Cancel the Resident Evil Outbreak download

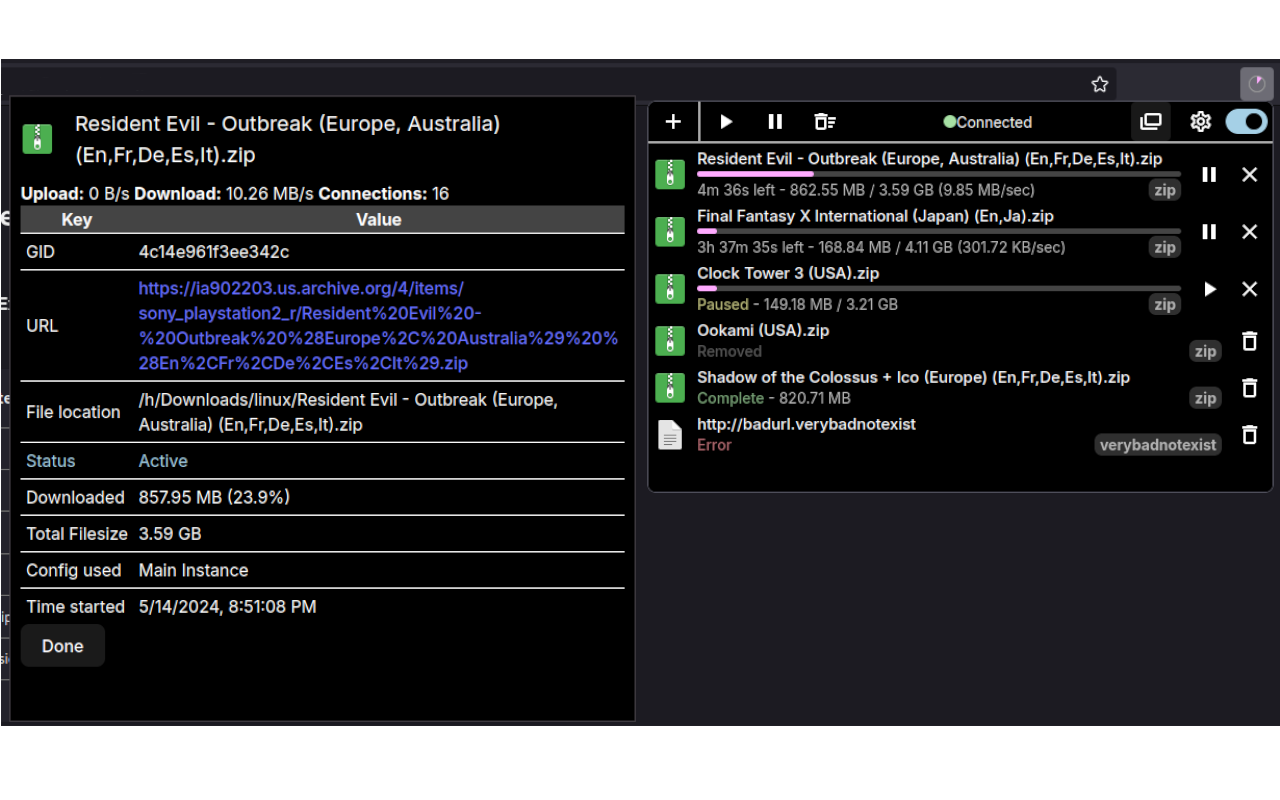[1249, 175]
